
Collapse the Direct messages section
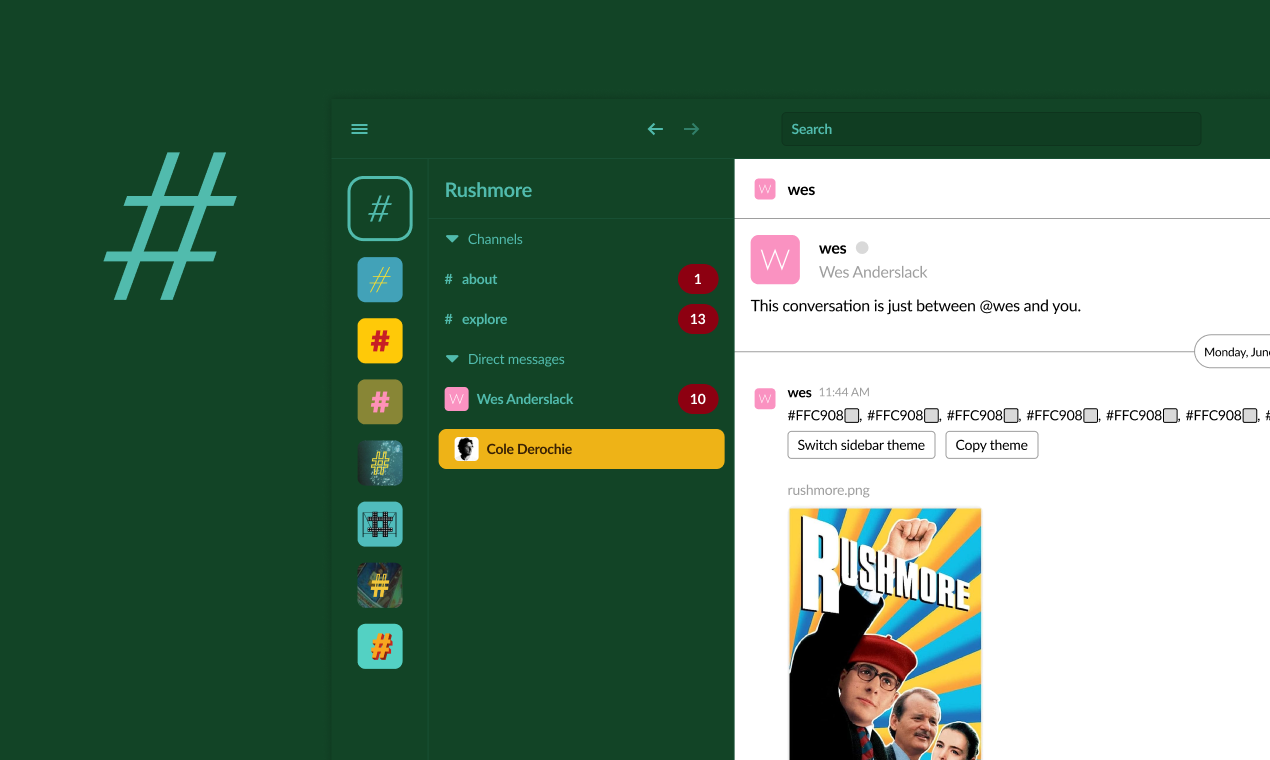tap(451, 359)
